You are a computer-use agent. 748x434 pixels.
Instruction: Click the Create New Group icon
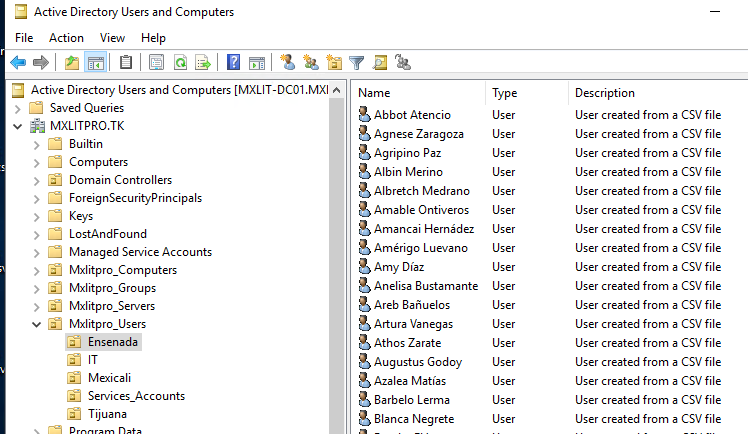pyautogui.click(x=311, y=63)
